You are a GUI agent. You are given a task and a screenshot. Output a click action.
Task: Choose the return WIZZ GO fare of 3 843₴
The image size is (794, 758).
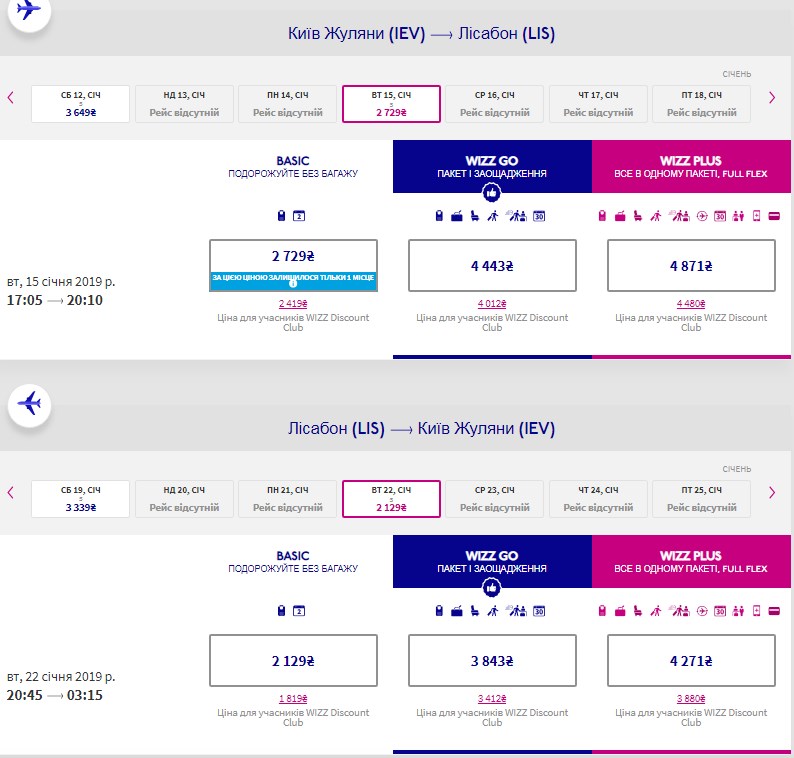(492, 660)
